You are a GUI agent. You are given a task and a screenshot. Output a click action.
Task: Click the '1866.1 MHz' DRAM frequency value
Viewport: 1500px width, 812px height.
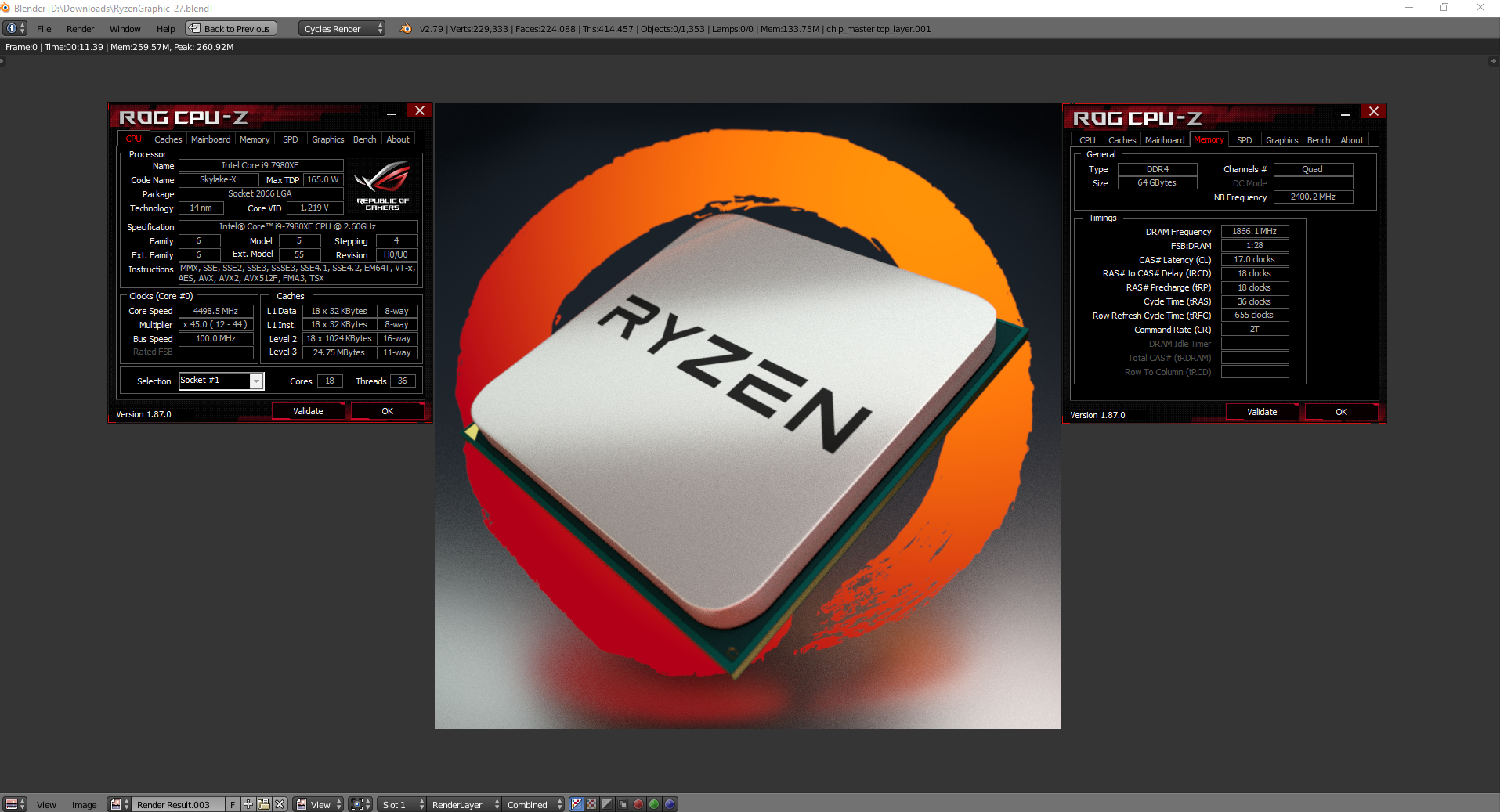point(1255,231)
